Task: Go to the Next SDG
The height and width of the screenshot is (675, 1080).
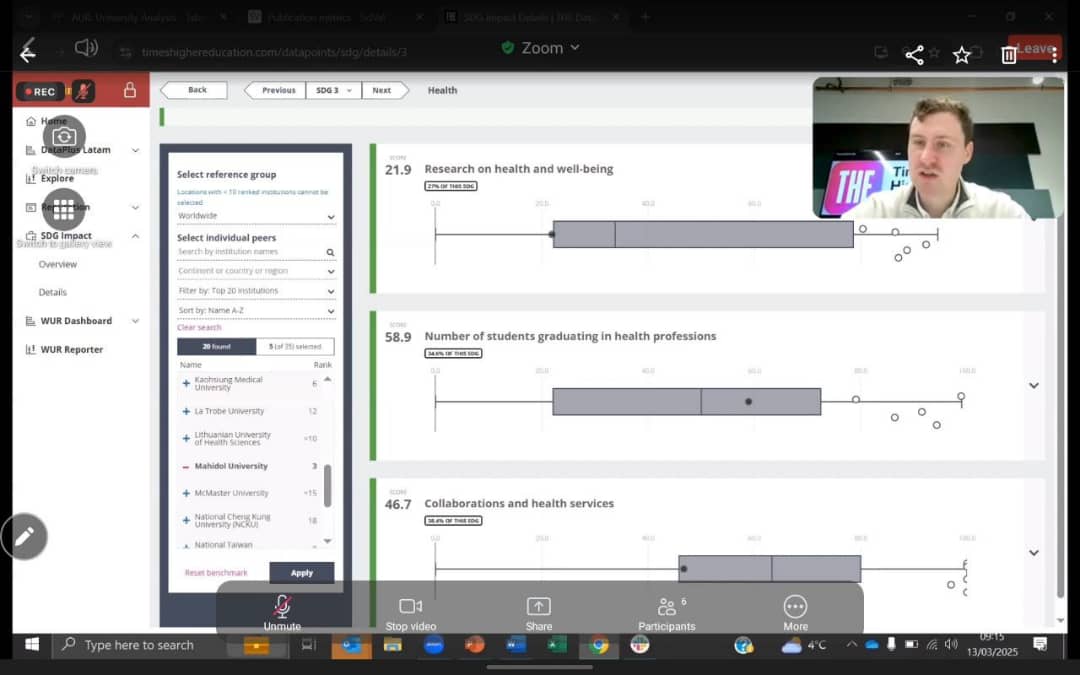Action: coord(384,90)
